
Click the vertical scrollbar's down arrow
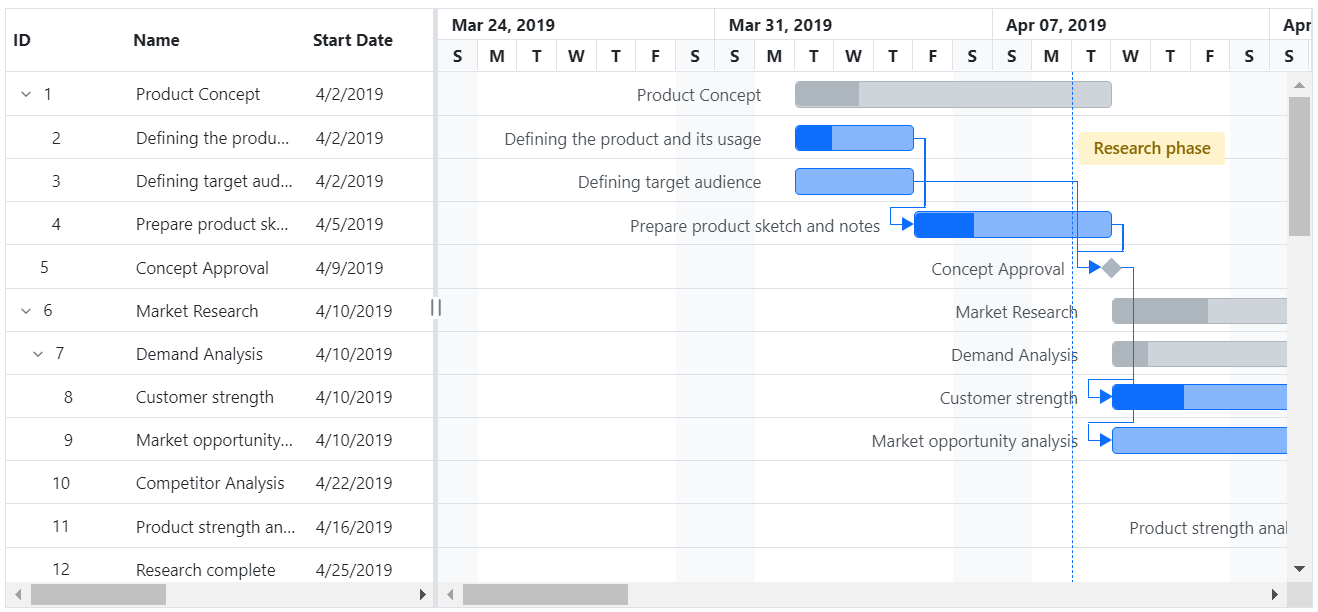1301,570
